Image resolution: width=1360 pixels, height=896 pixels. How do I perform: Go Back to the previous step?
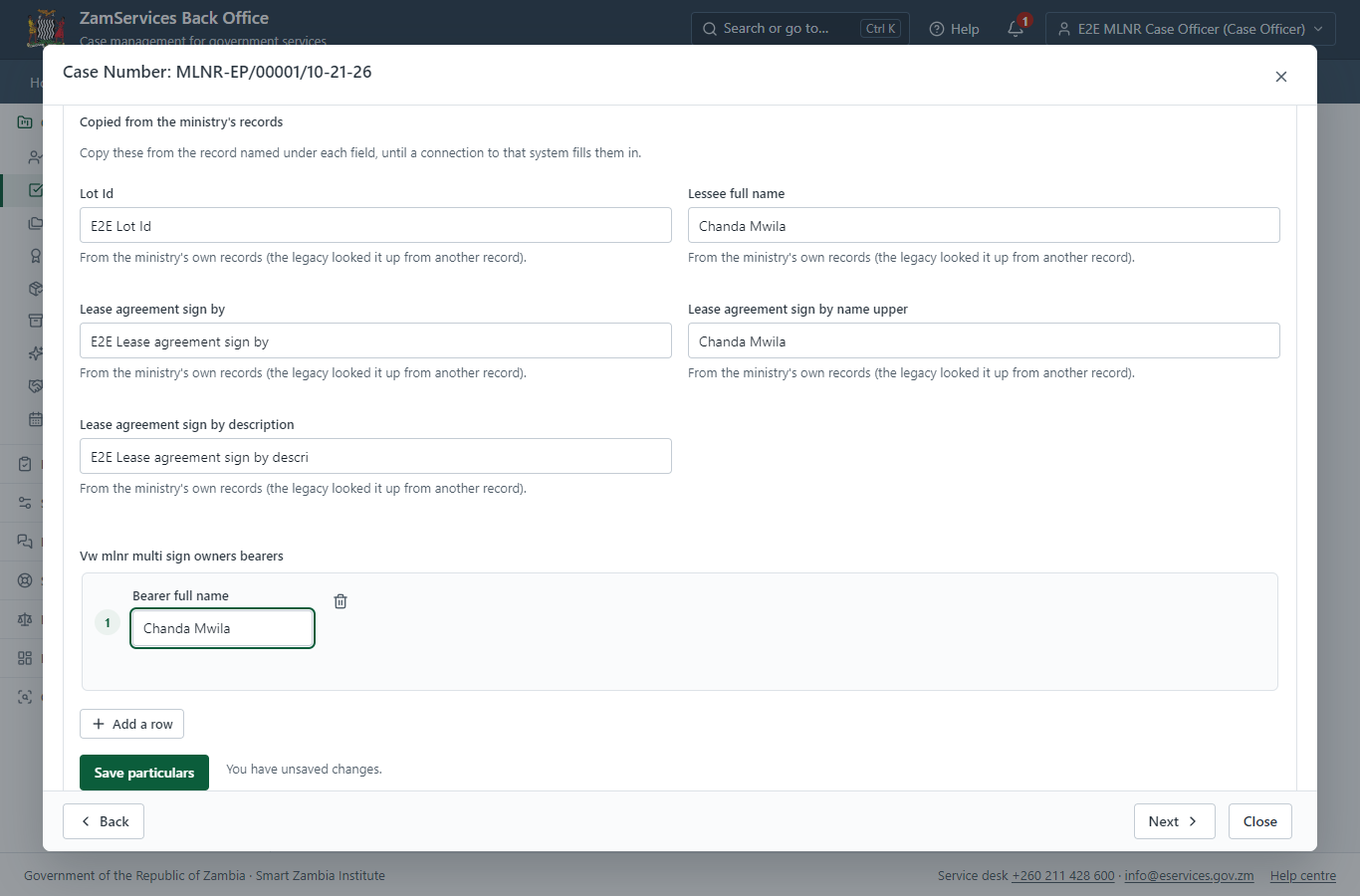click(x=104, y=821)
